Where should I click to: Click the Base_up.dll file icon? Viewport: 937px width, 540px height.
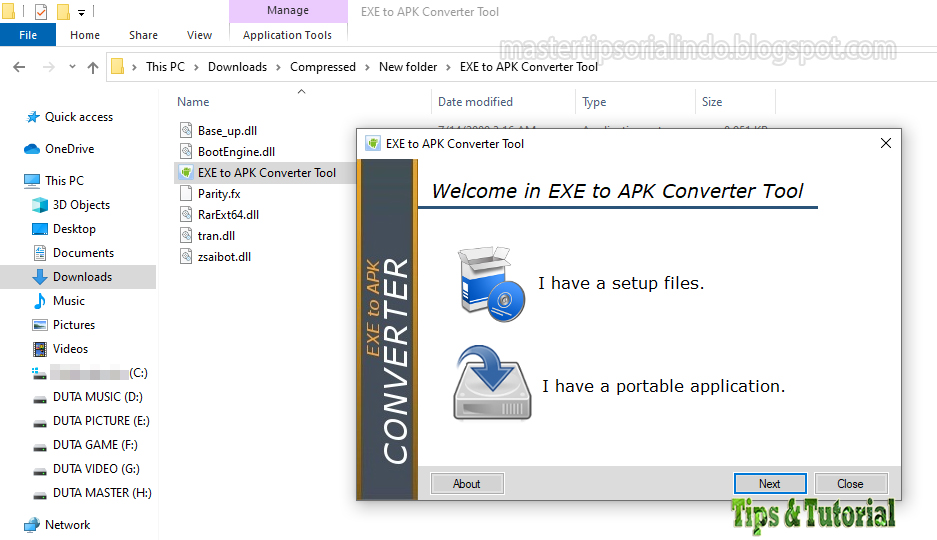coord(186,130)
